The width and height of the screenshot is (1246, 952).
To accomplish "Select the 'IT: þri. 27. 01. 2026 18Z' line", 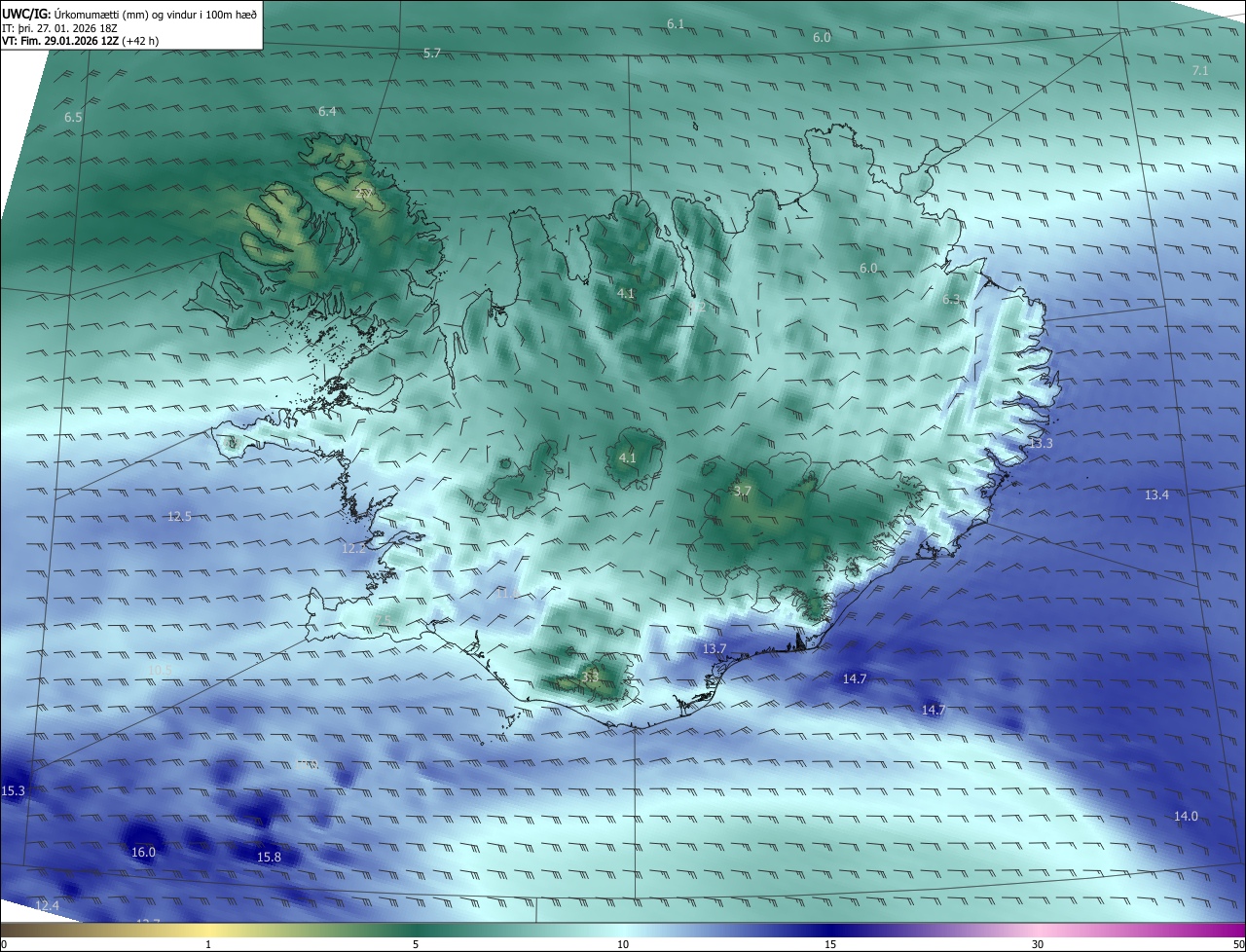I will 60,28.
